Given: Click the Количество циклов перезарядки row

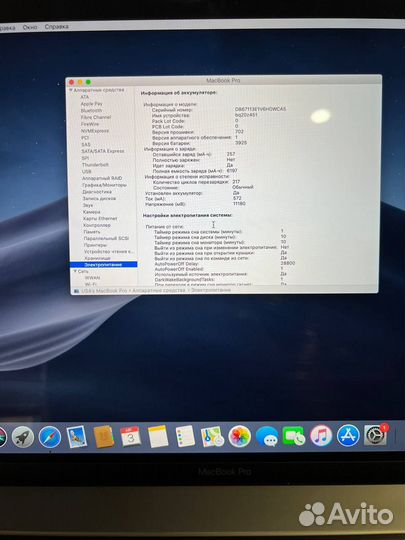Looking at the screenshot, I should coord(197,182).
